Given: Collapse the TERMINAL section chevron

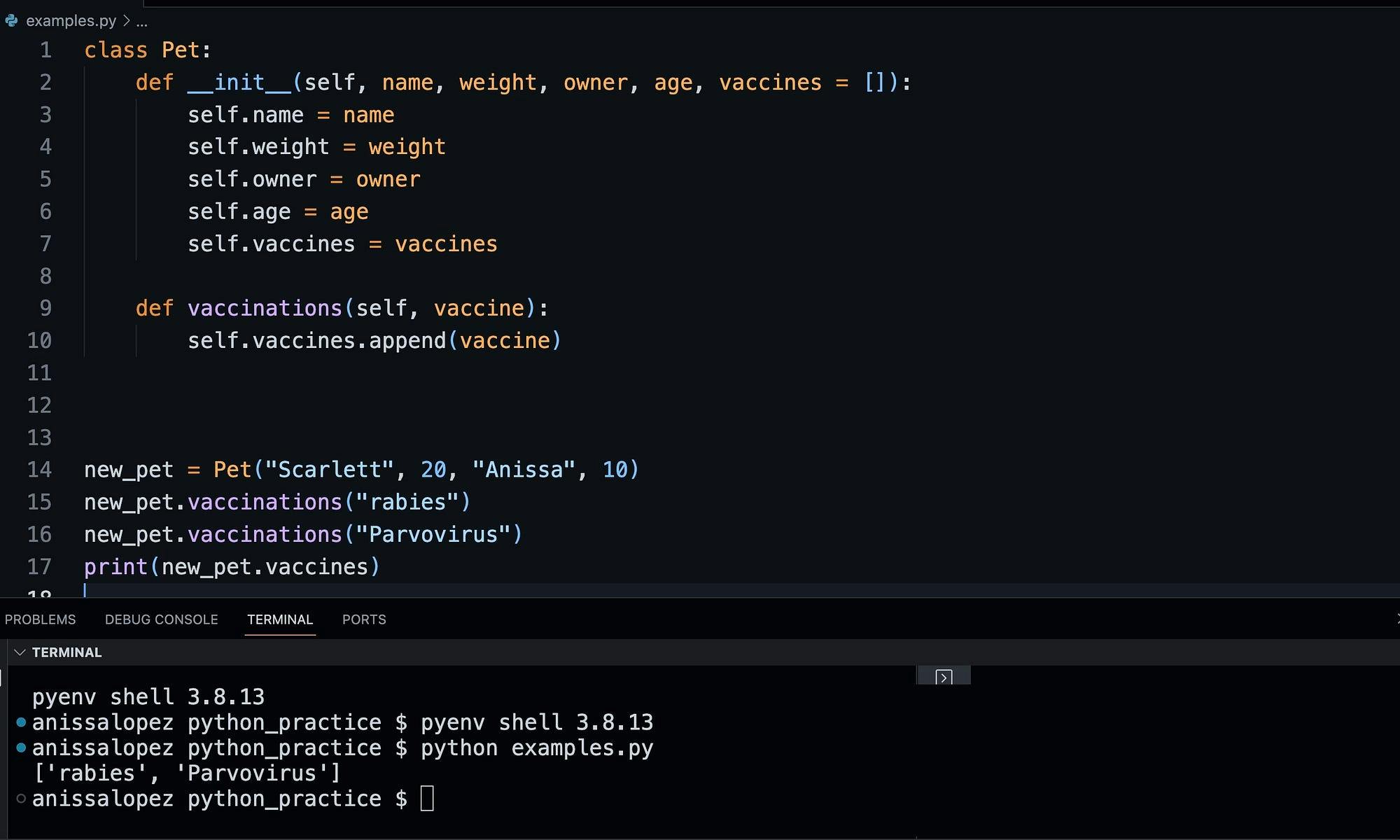Looking at the screenshot, I should click(x=20, y=652).
